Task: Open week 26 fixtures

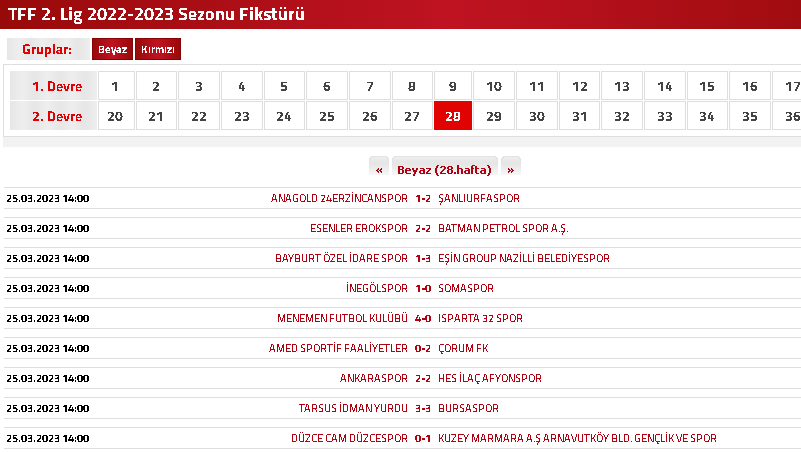Action: (x=370, y=116)
